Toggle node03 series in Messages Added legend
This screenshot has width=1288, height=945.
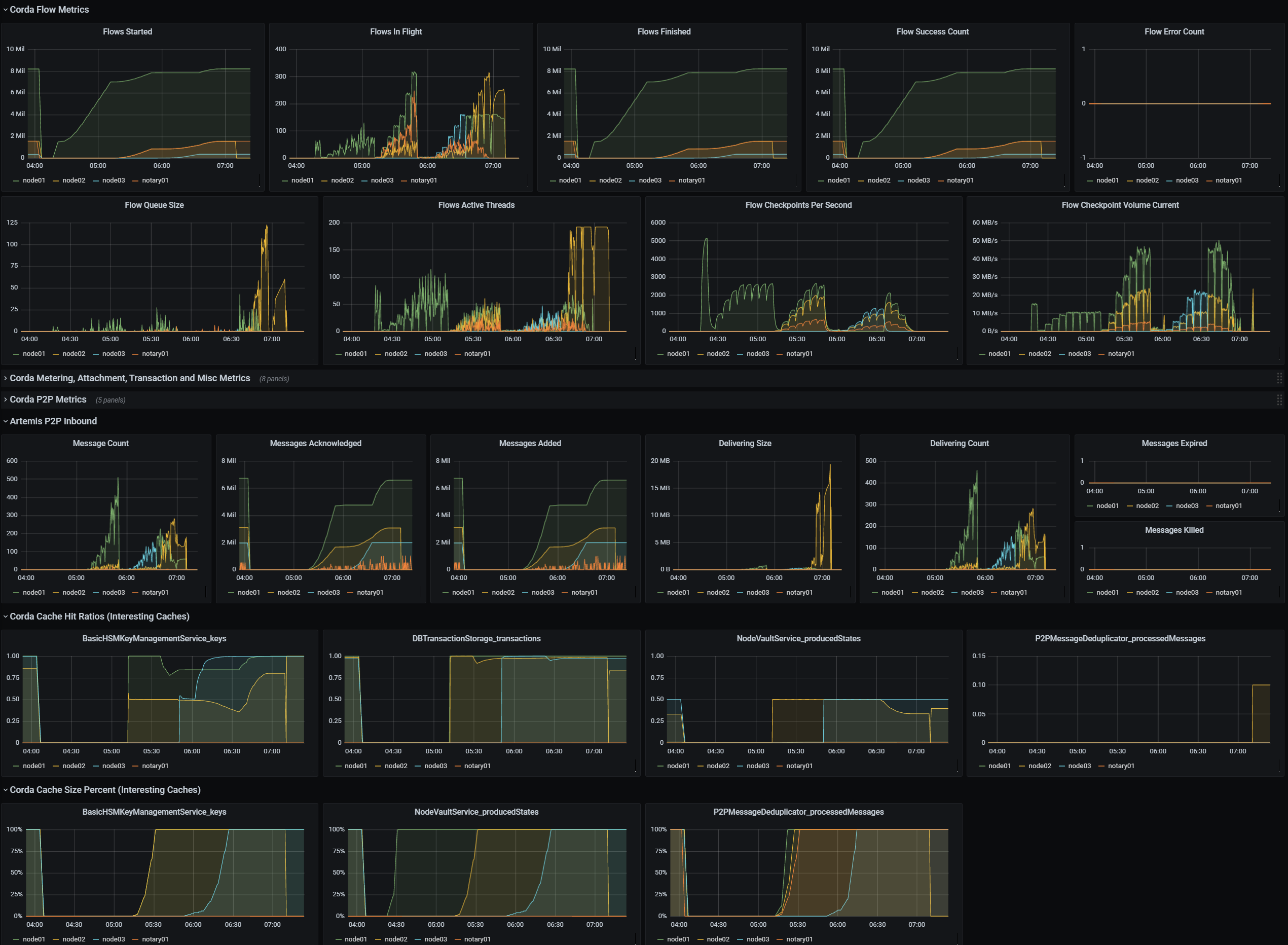coord(543,592)
